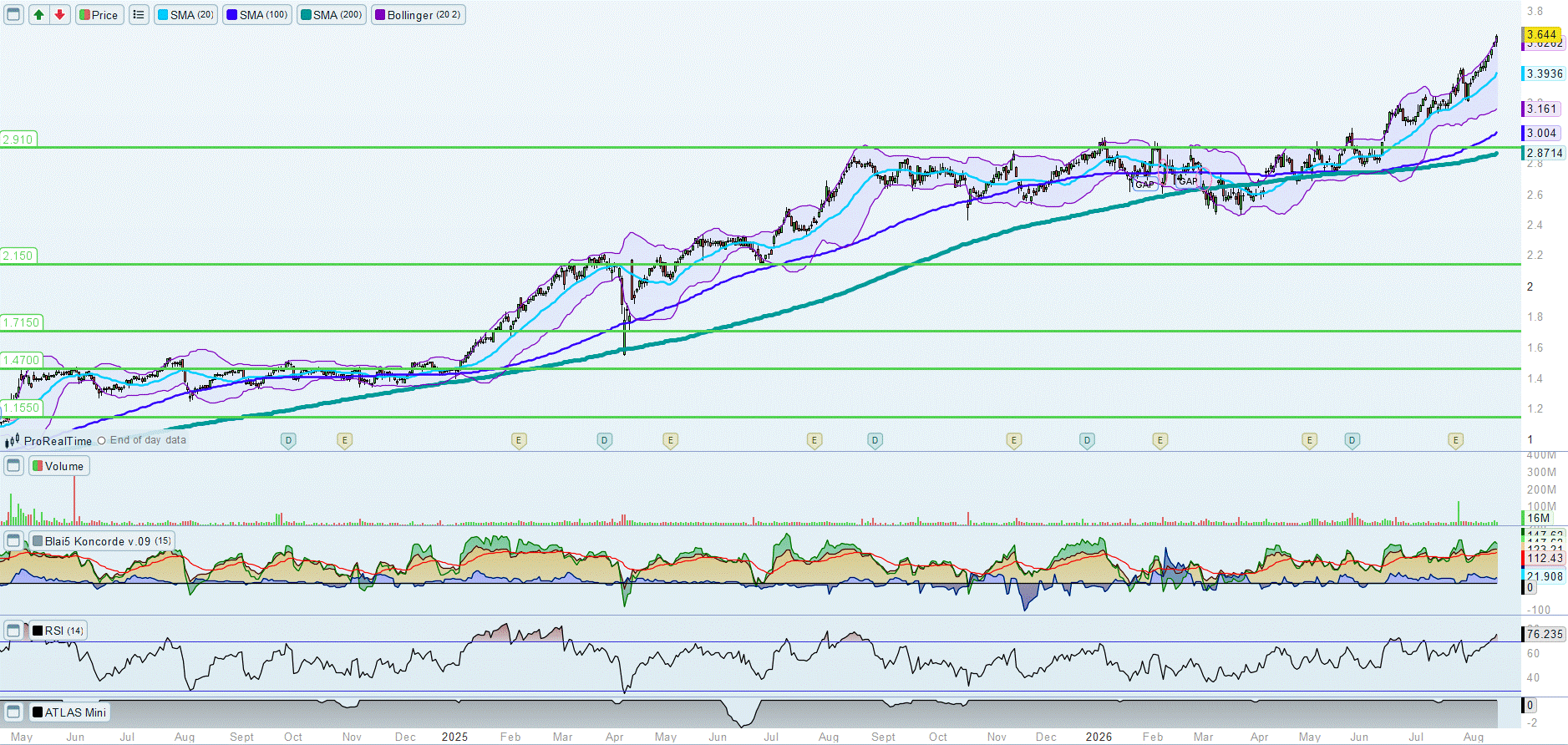Open SMA (20) indicator settings
The height and width of the screenshot is (745, 1568).
pyautogui.click(x=185, y=15)
